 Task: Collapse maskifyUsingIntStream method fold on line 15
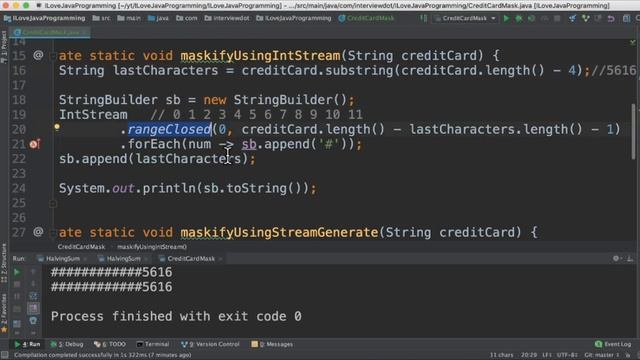(x=53, y=56)
